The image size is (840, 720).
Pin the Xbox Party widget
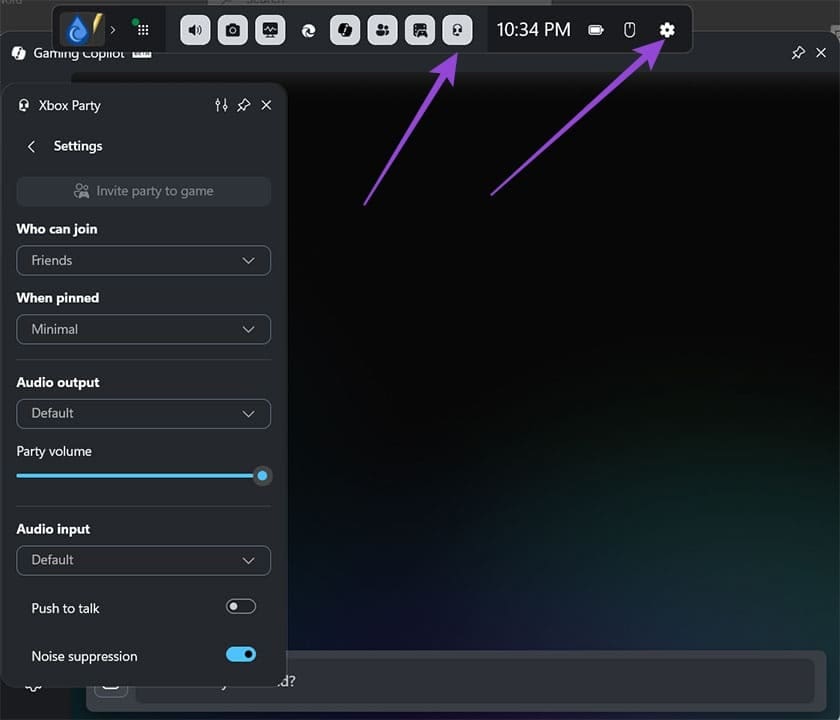click(243, 105)
